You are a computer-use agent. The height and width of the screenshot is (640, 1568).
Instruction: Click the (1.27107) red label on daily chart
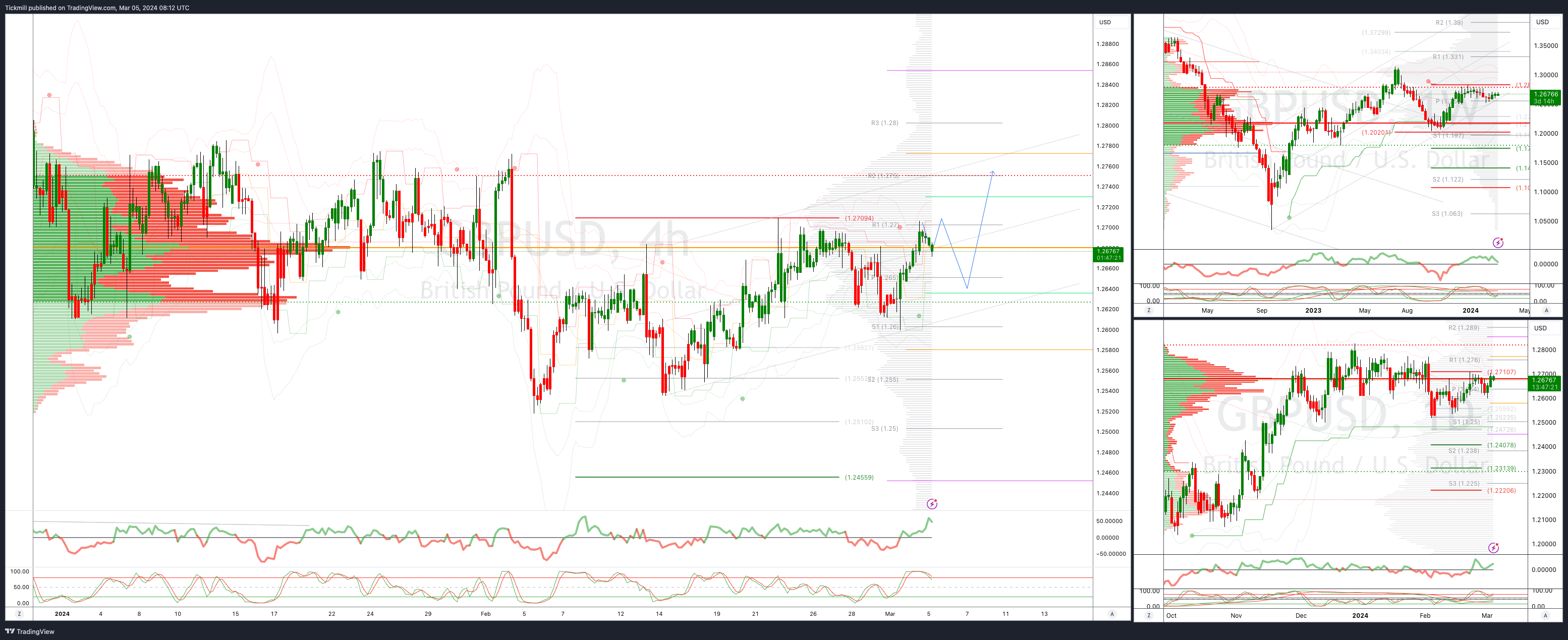1501,372
